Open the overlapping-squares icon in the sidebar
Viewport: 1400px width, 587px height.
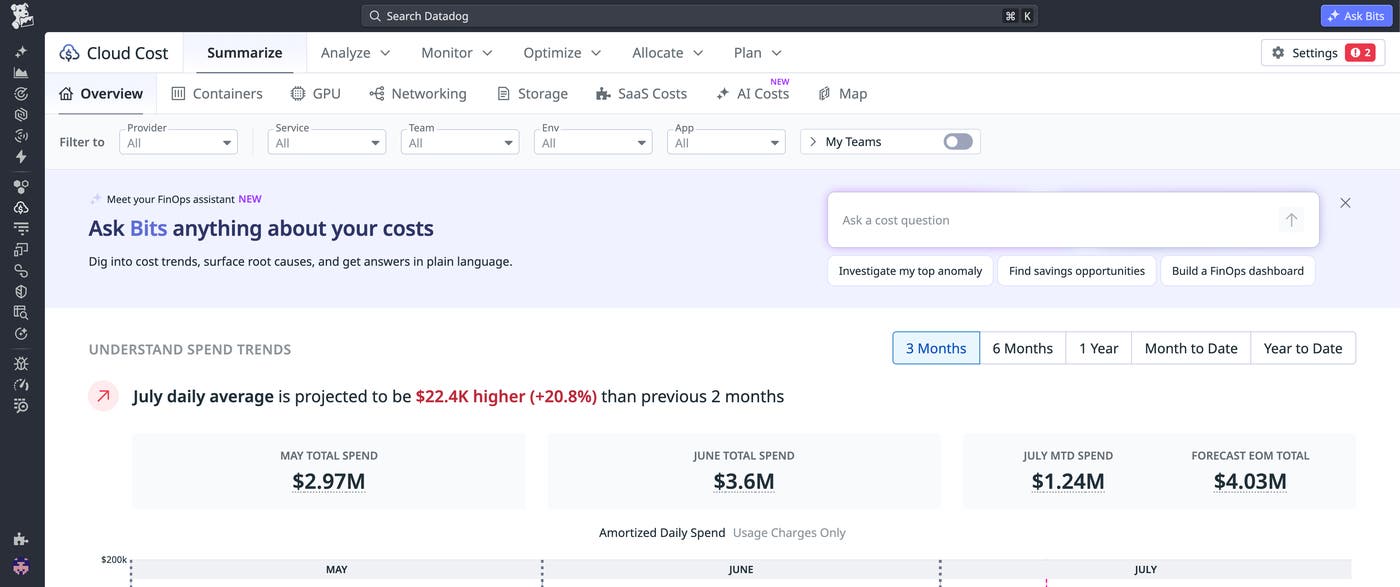[21, 249]
